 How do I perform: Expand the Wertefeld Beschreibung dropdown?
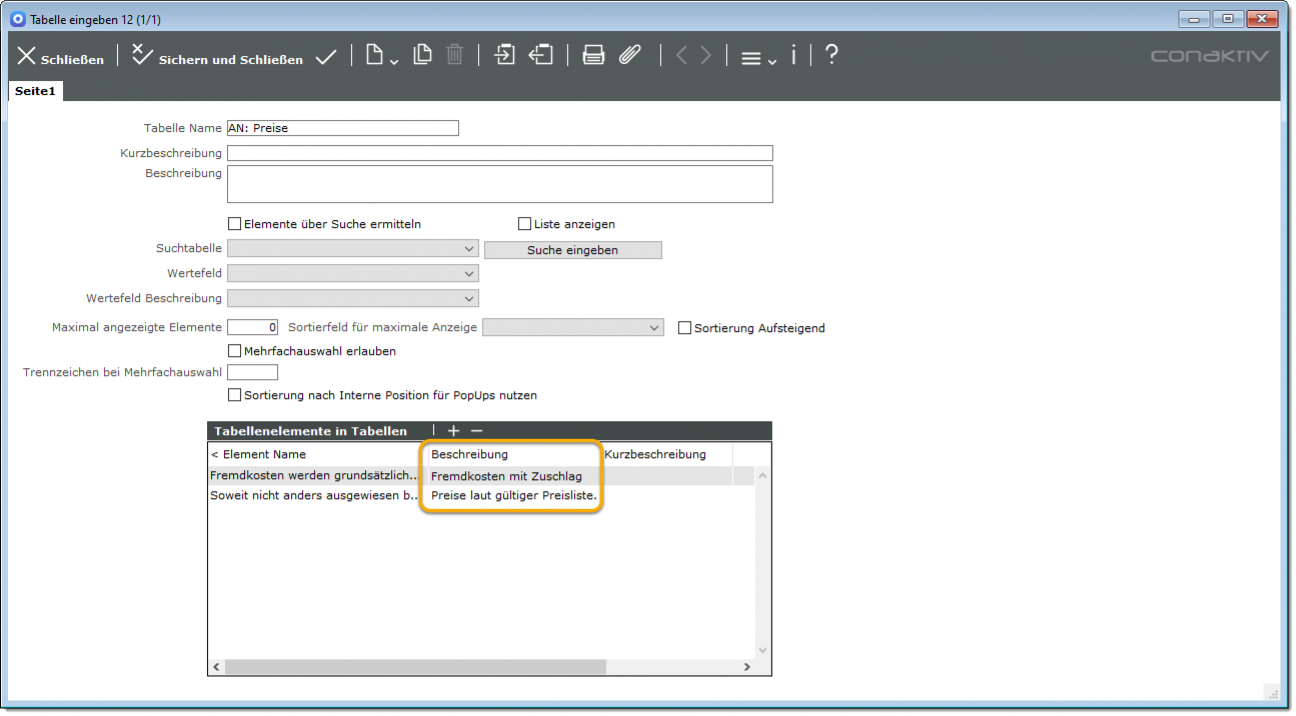353,298
